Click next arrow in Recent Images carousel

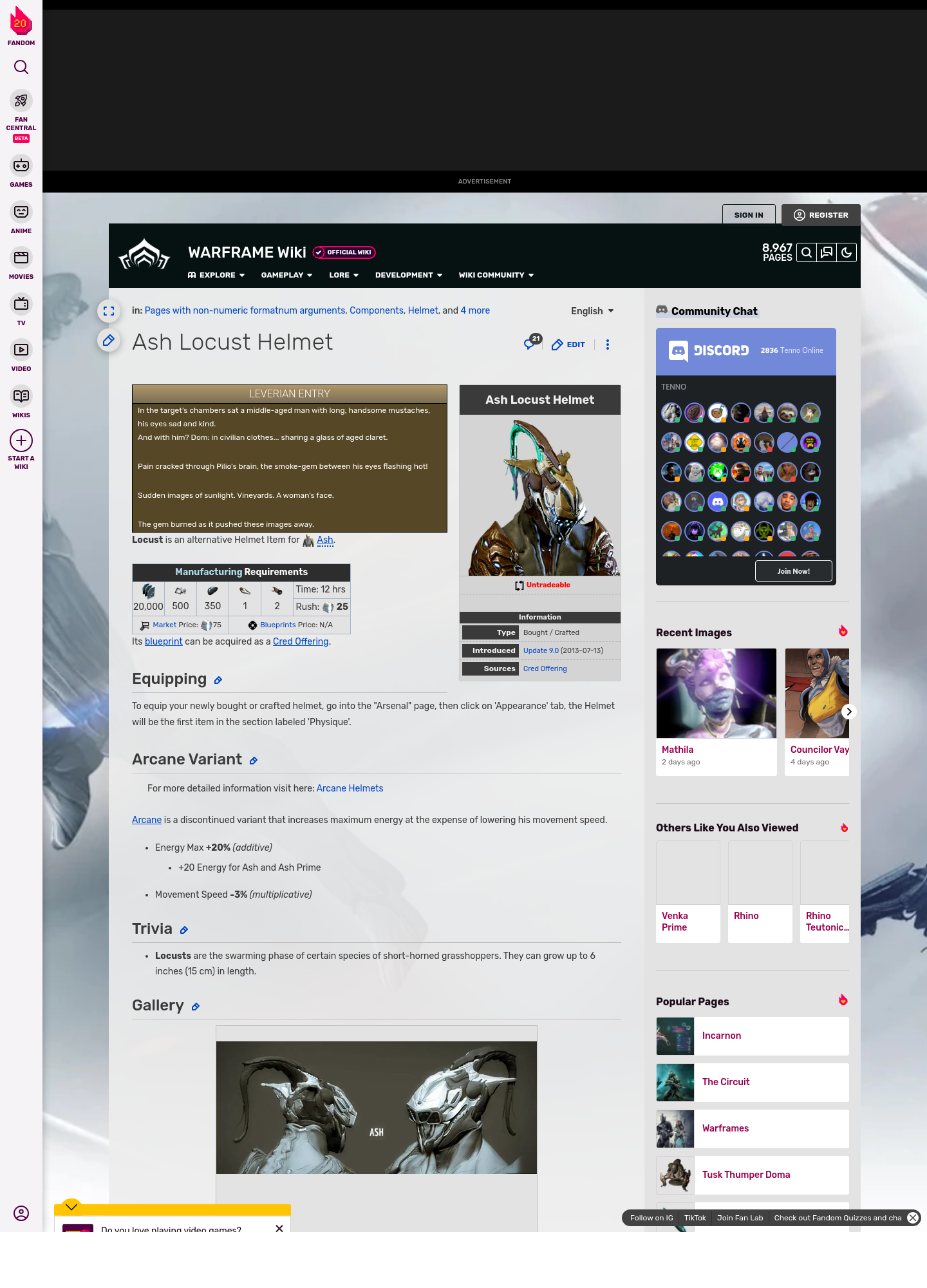point(849,712)
